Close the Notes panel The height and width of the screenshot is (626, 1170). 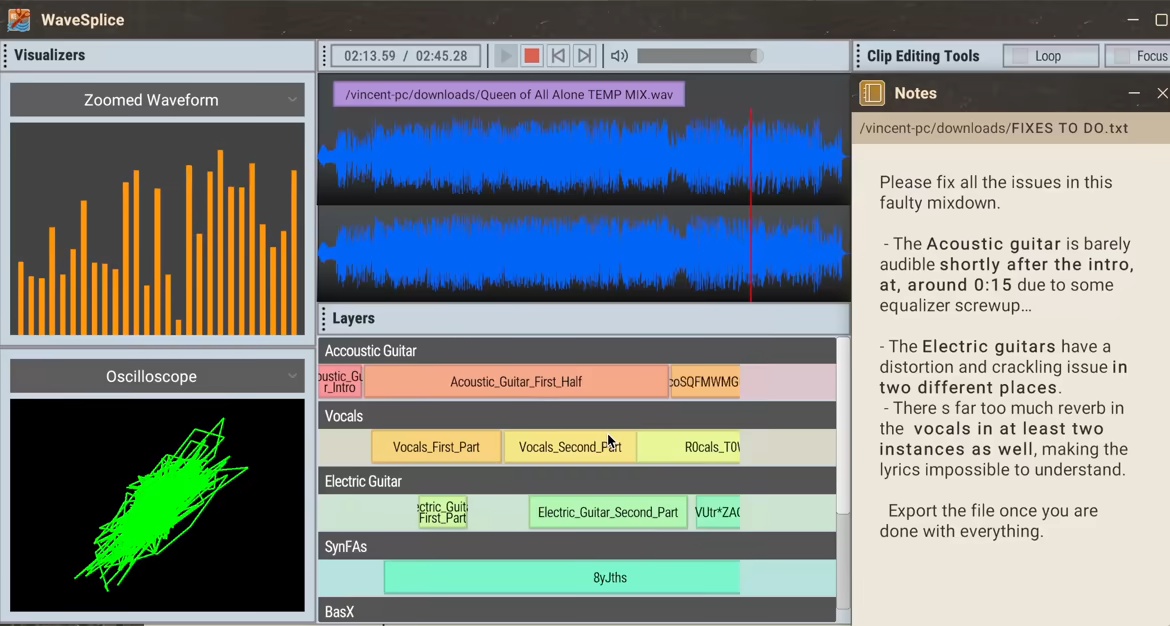[1162, 93]
